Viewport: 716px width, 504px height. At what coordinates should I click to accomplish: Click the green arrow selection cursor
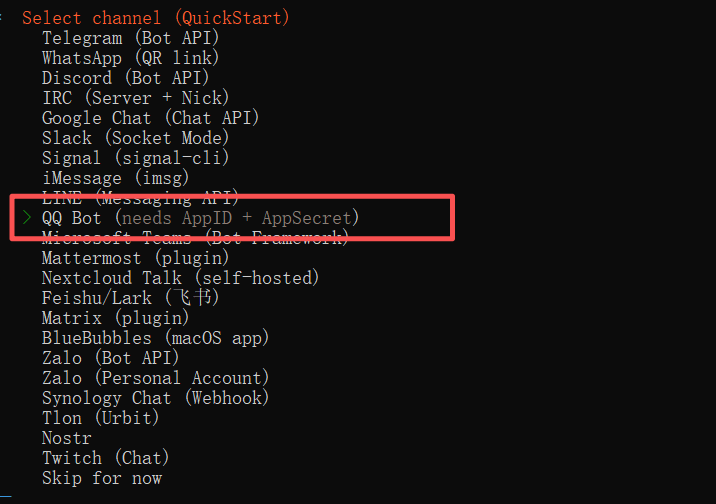click(x=26, y=217)
